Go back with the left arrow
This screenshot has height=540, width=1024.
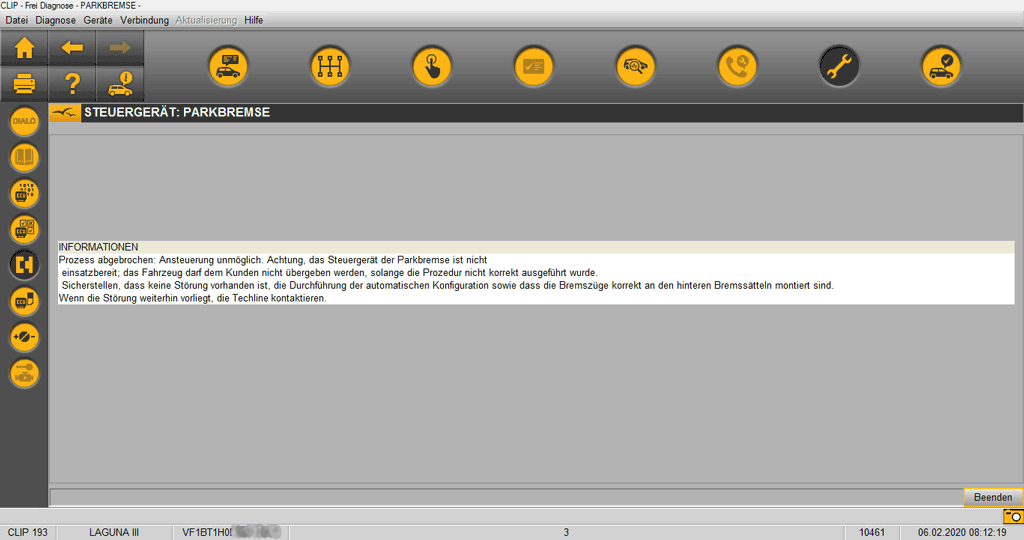(x=72, y=47)
